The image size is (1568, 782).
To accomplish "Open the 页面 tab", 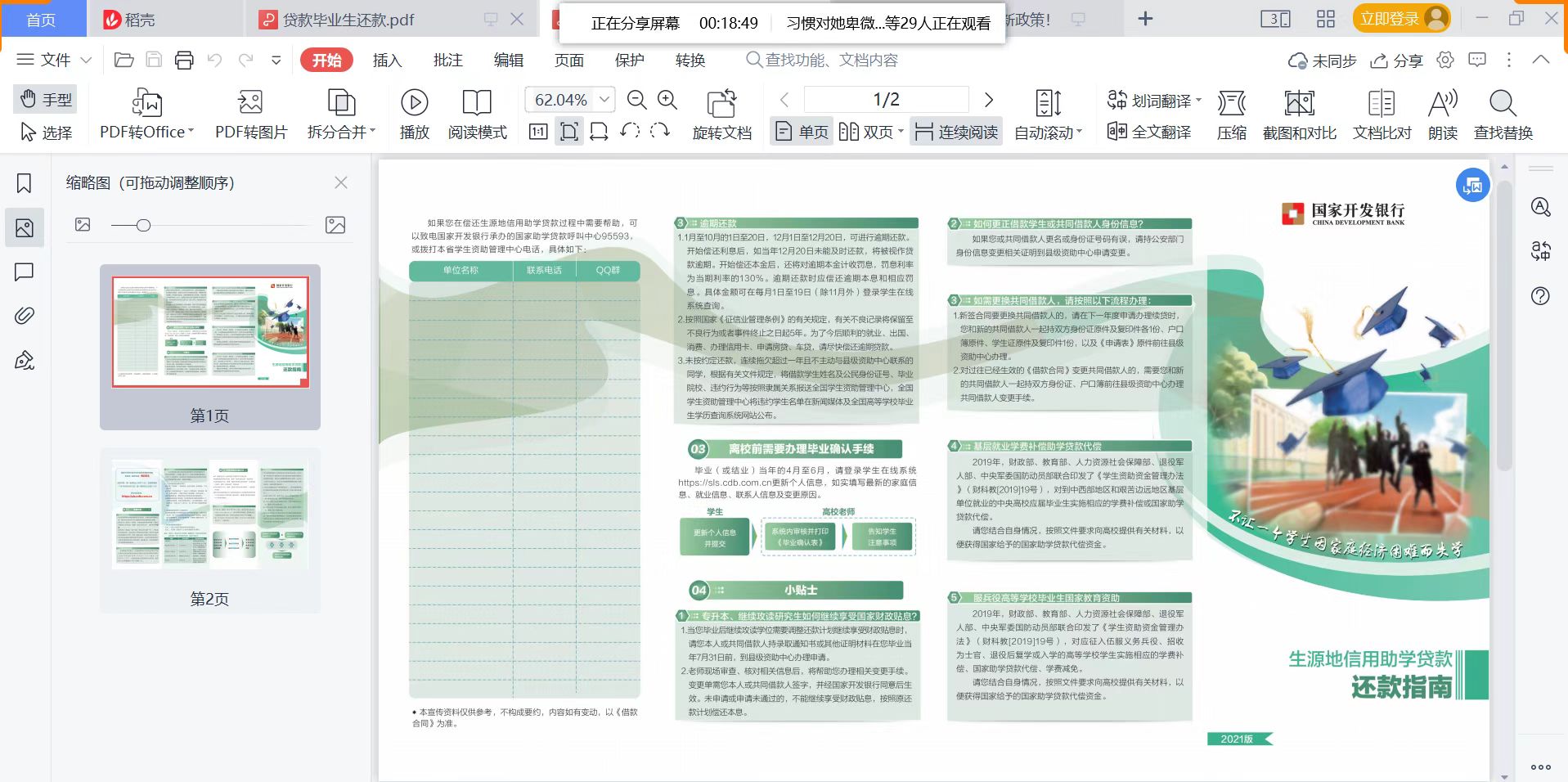I will 568,60.
